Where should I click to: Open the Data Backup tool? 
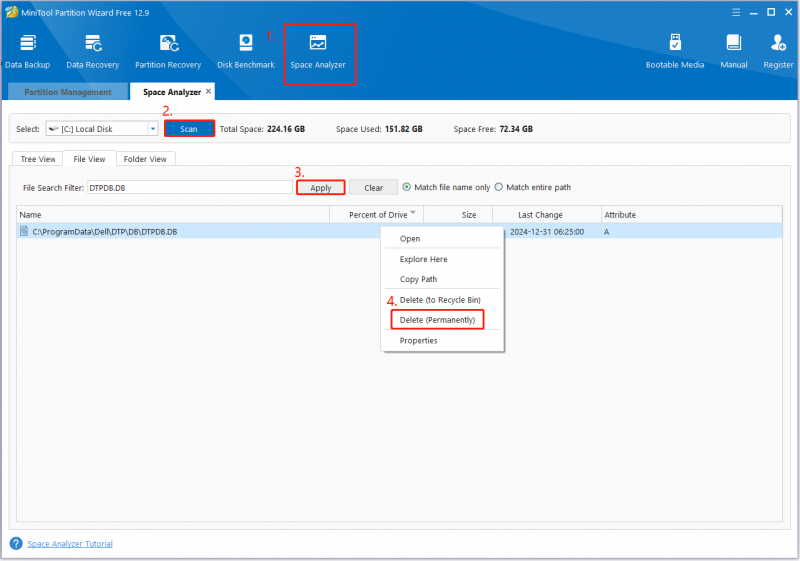pyautogui.click(x=28, y=52)
